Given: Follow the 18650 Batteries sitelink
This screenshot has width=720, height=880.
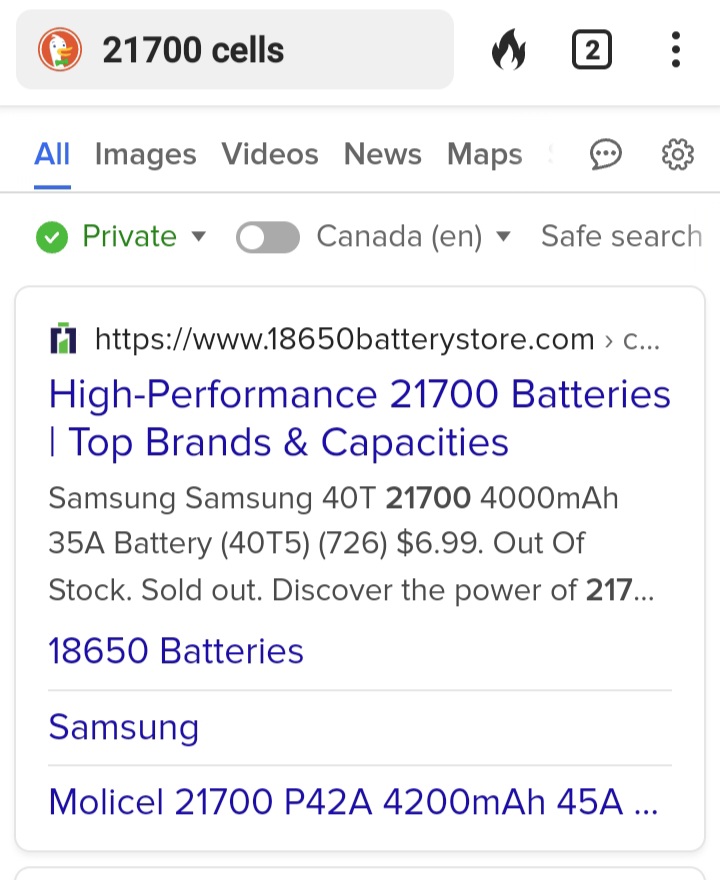Looking at the screenshot, I should click(175, 651).
